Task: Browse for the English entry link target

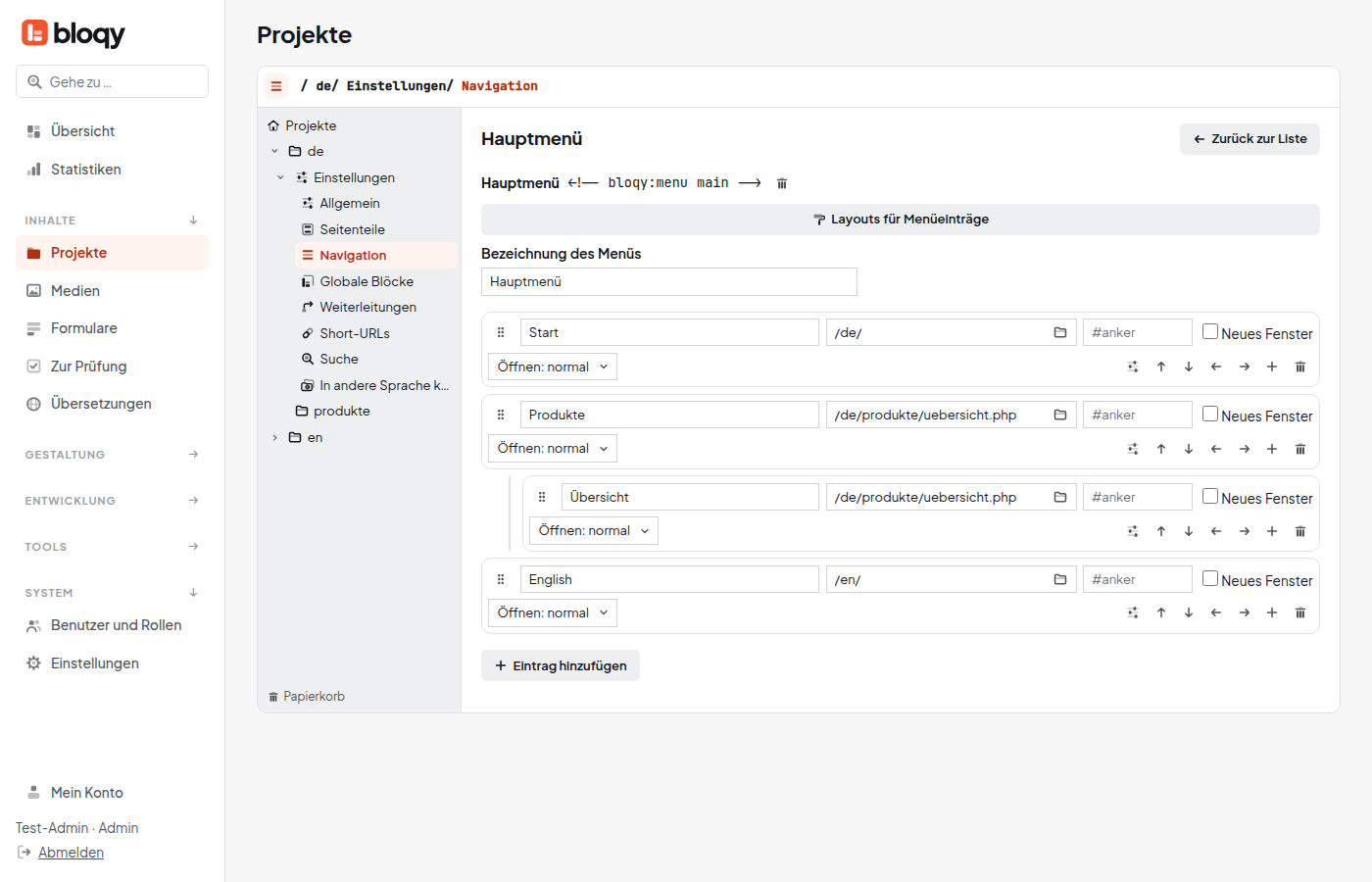Action: [1060, 579]
